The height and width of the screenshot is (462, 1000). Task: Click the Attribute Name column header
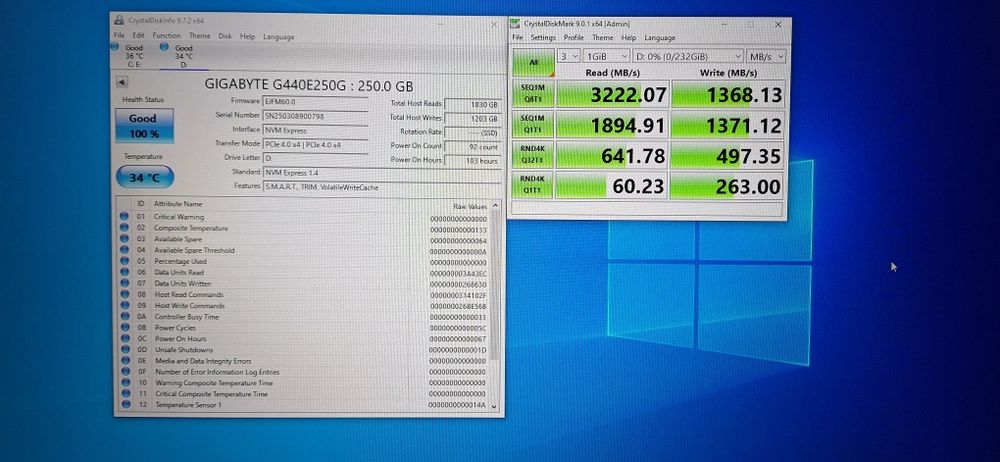coord(178,204)
